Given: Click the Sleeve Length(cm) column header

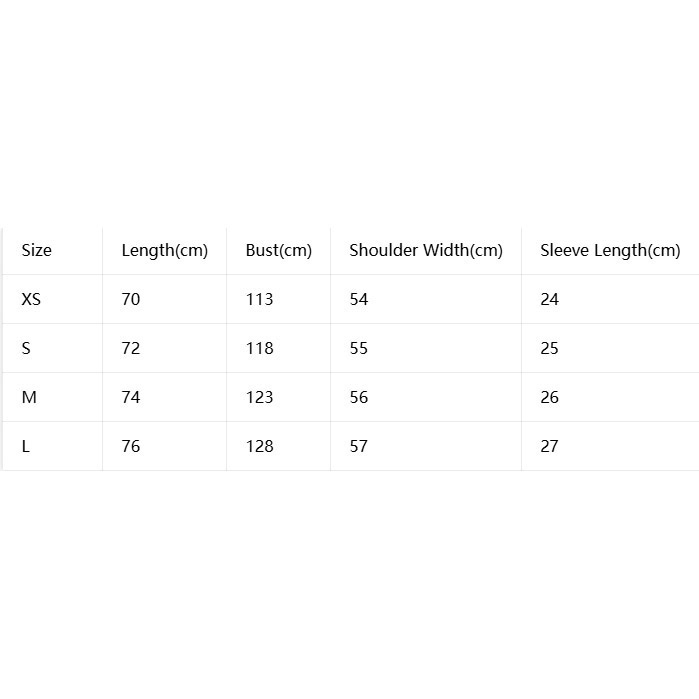Looking at the screenshot, I should pyautogui.click(x=610, y=251).
